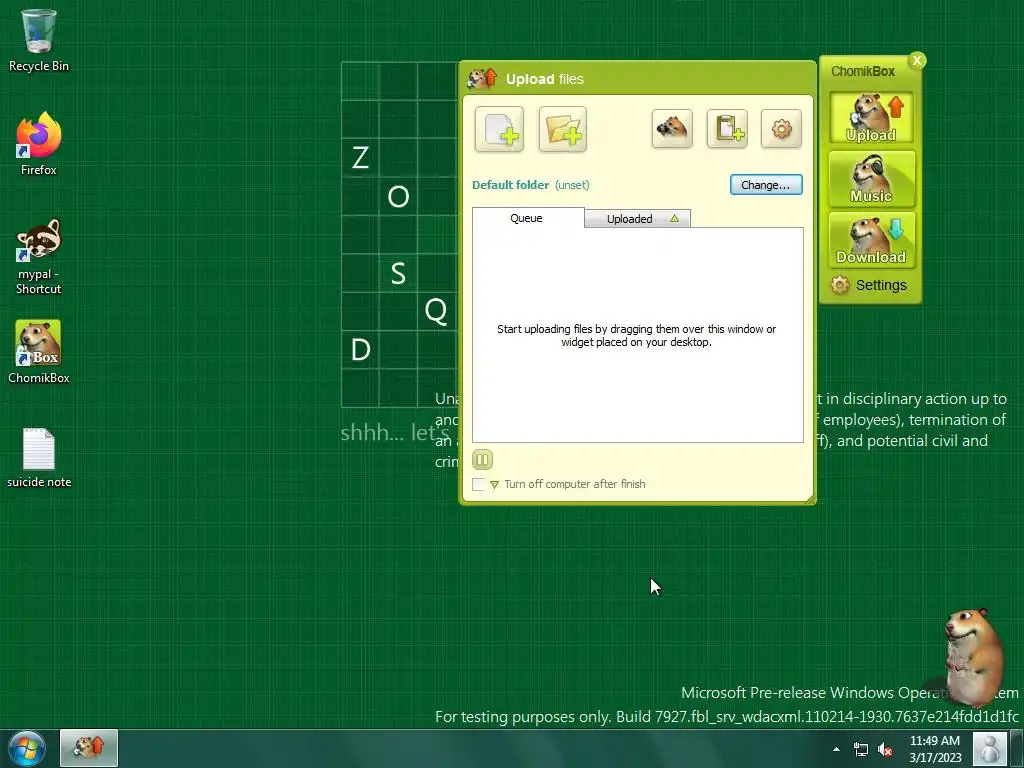The width and height of the screenshot is (1024, 768).
Task: Click the resize grip of Upload window
Action: click(x=810, y=500)
